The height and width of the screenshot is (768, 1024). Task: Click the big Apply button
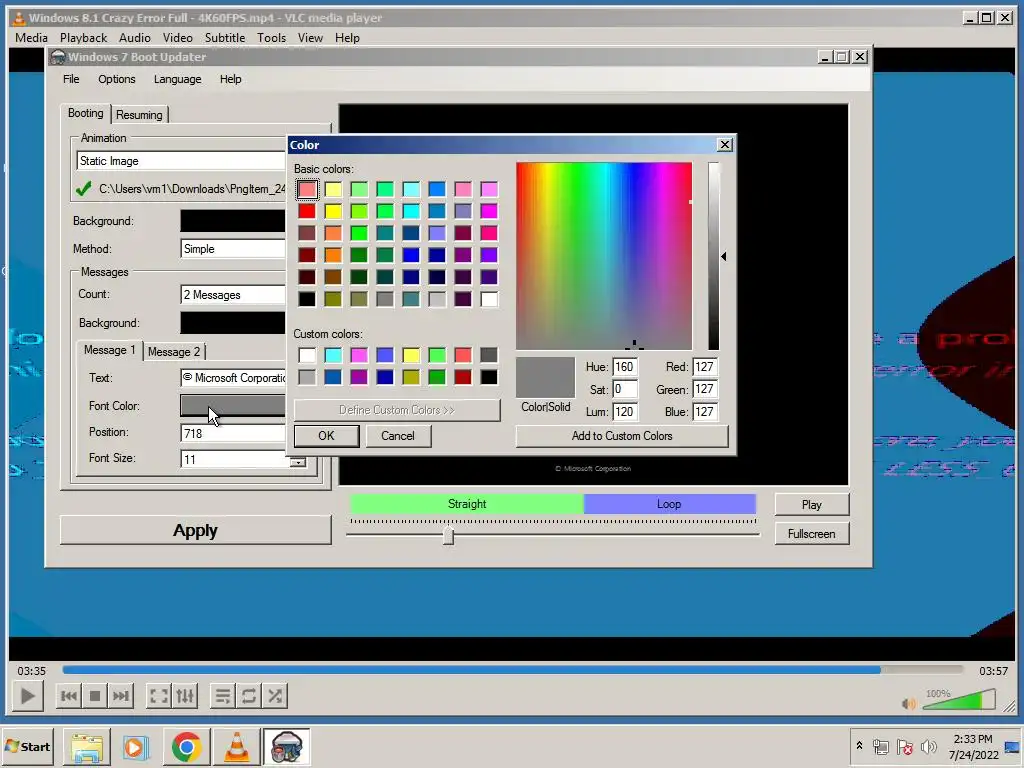coord(195,530)
